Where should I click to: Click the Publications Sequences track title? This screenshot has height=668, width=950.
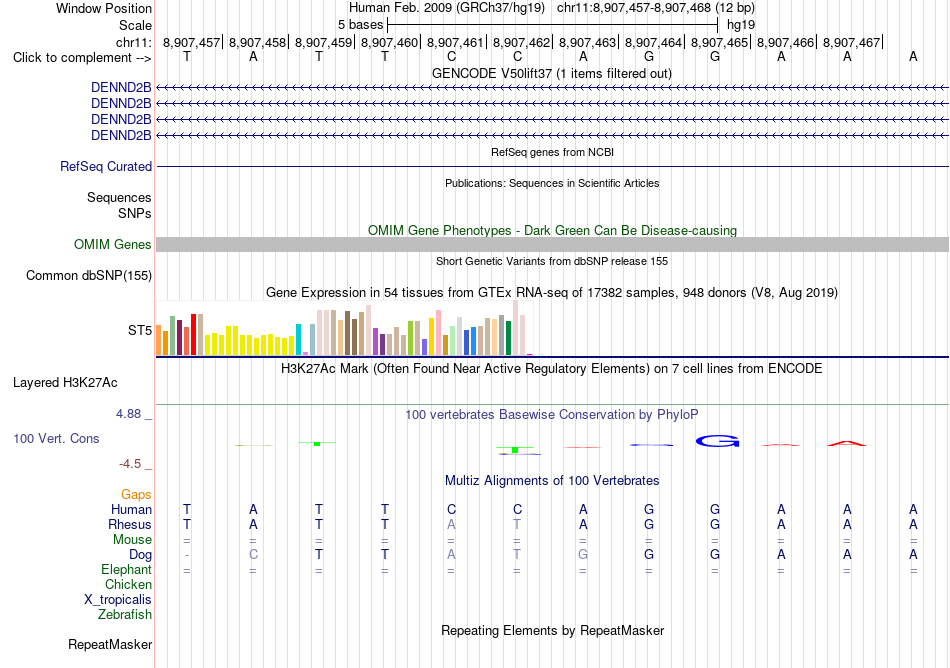552,183
